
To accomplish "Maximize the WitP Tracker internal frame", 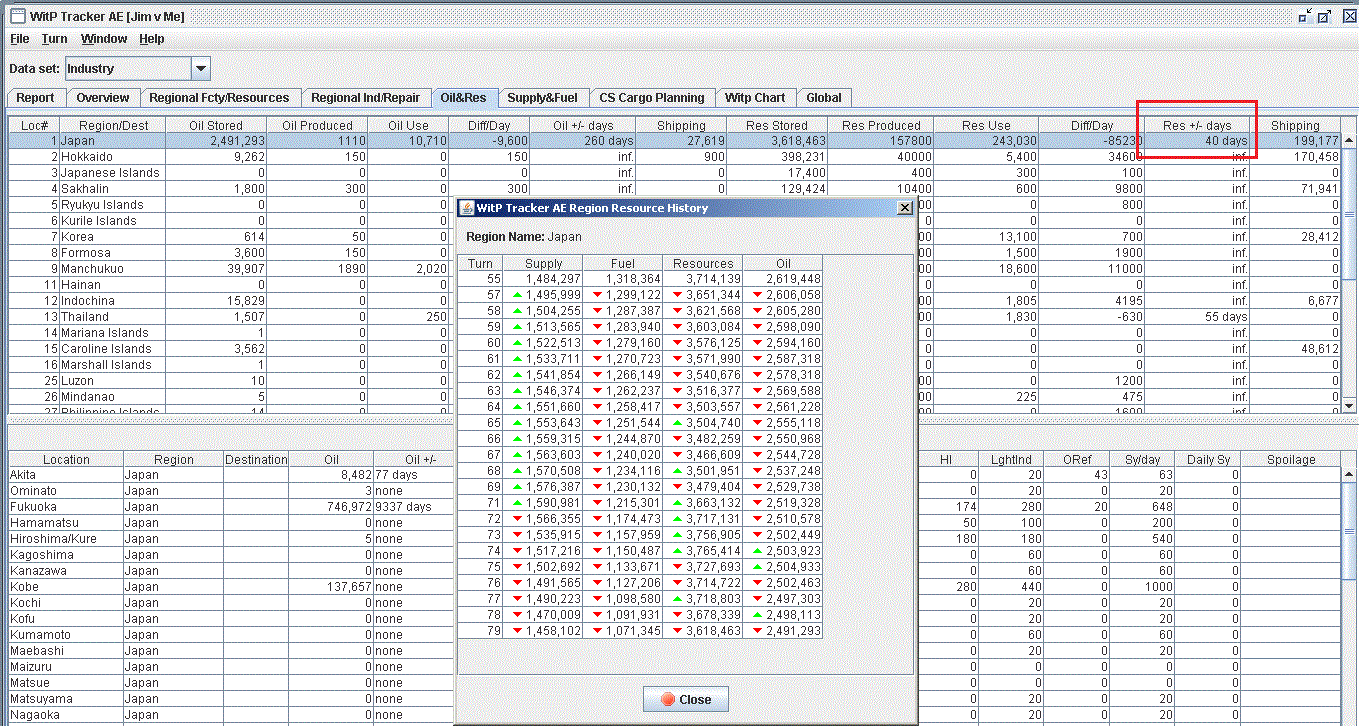I will [x=1323, y=16].
